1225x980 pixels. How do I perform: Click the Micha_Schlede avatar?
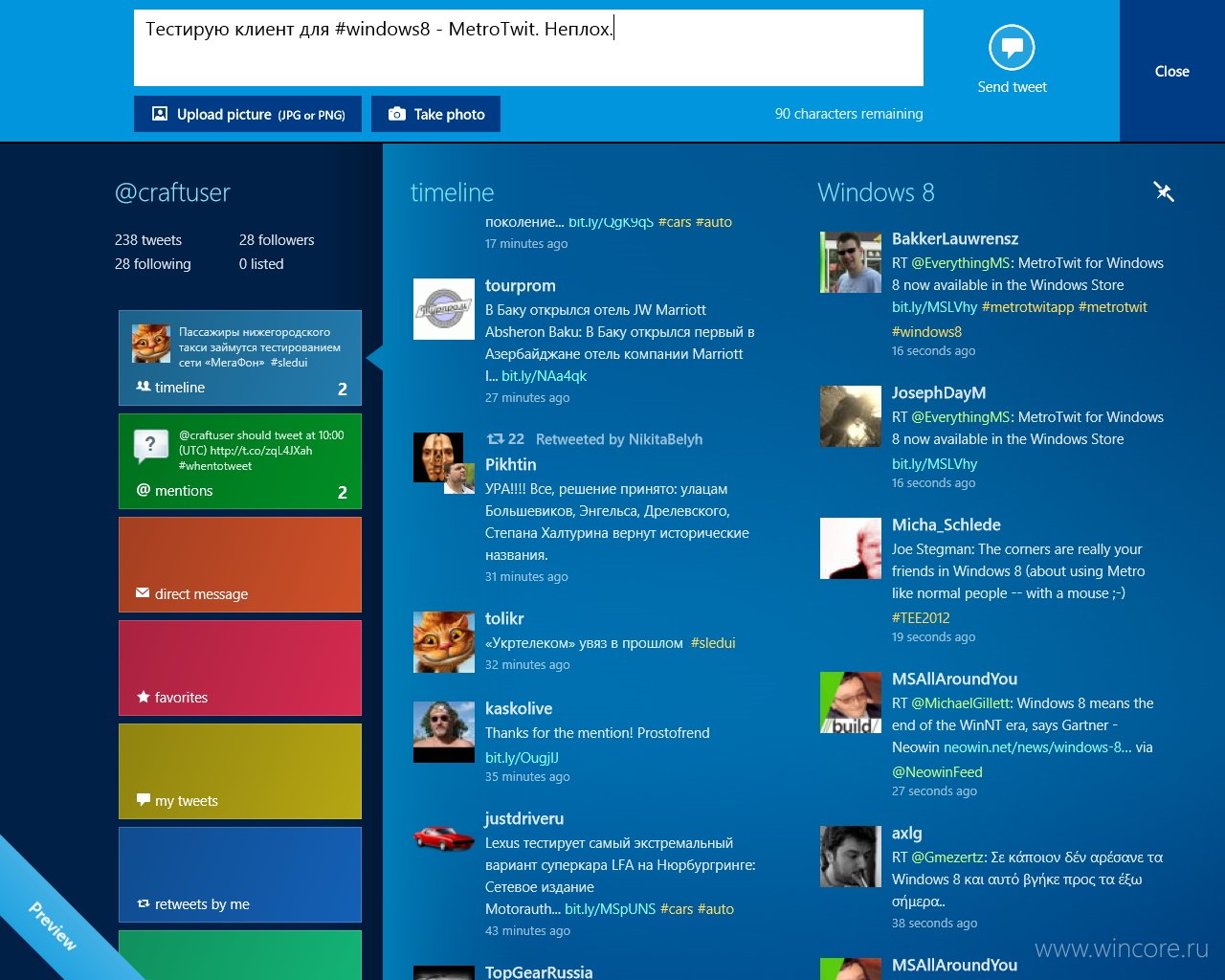851,548
